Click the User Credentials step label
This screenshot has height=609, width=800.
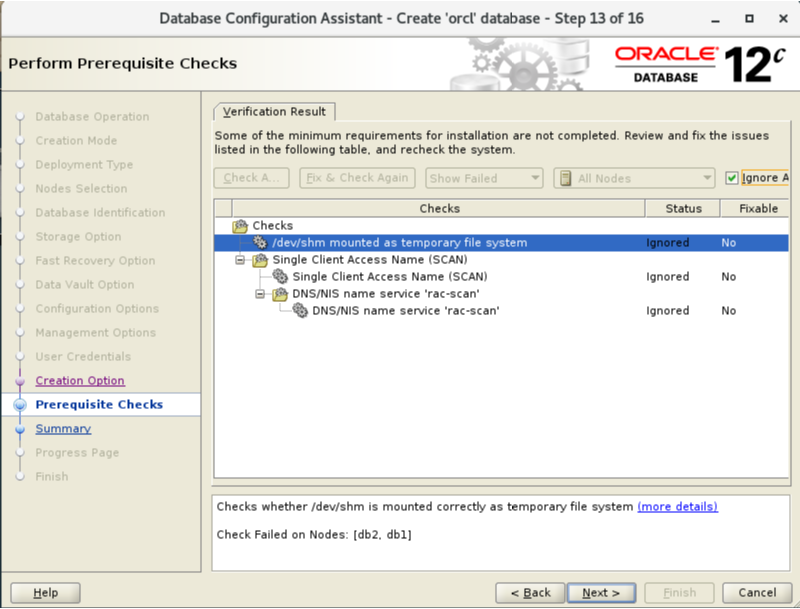tap(83, 357)
